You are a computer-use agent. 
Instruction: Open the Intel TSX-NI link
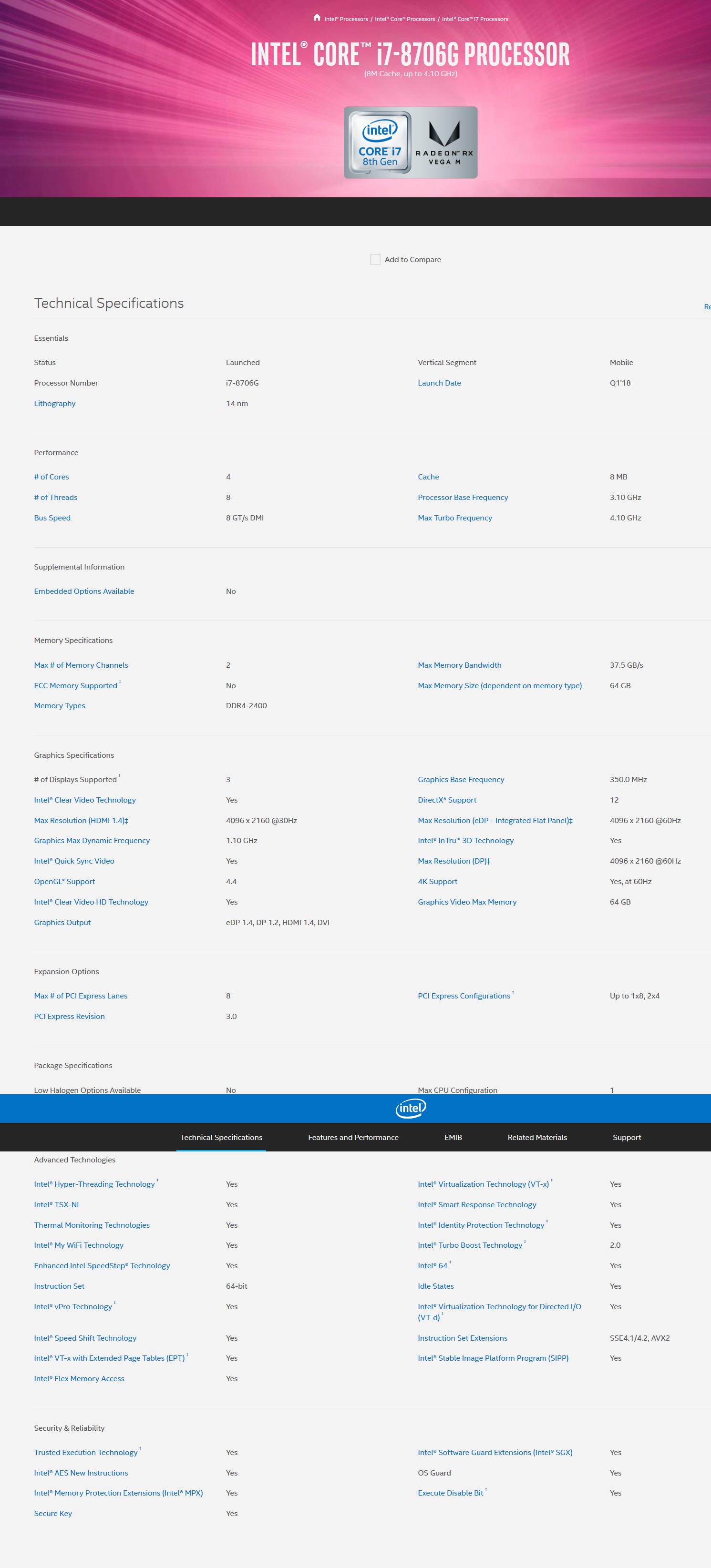pos(57,1205)
